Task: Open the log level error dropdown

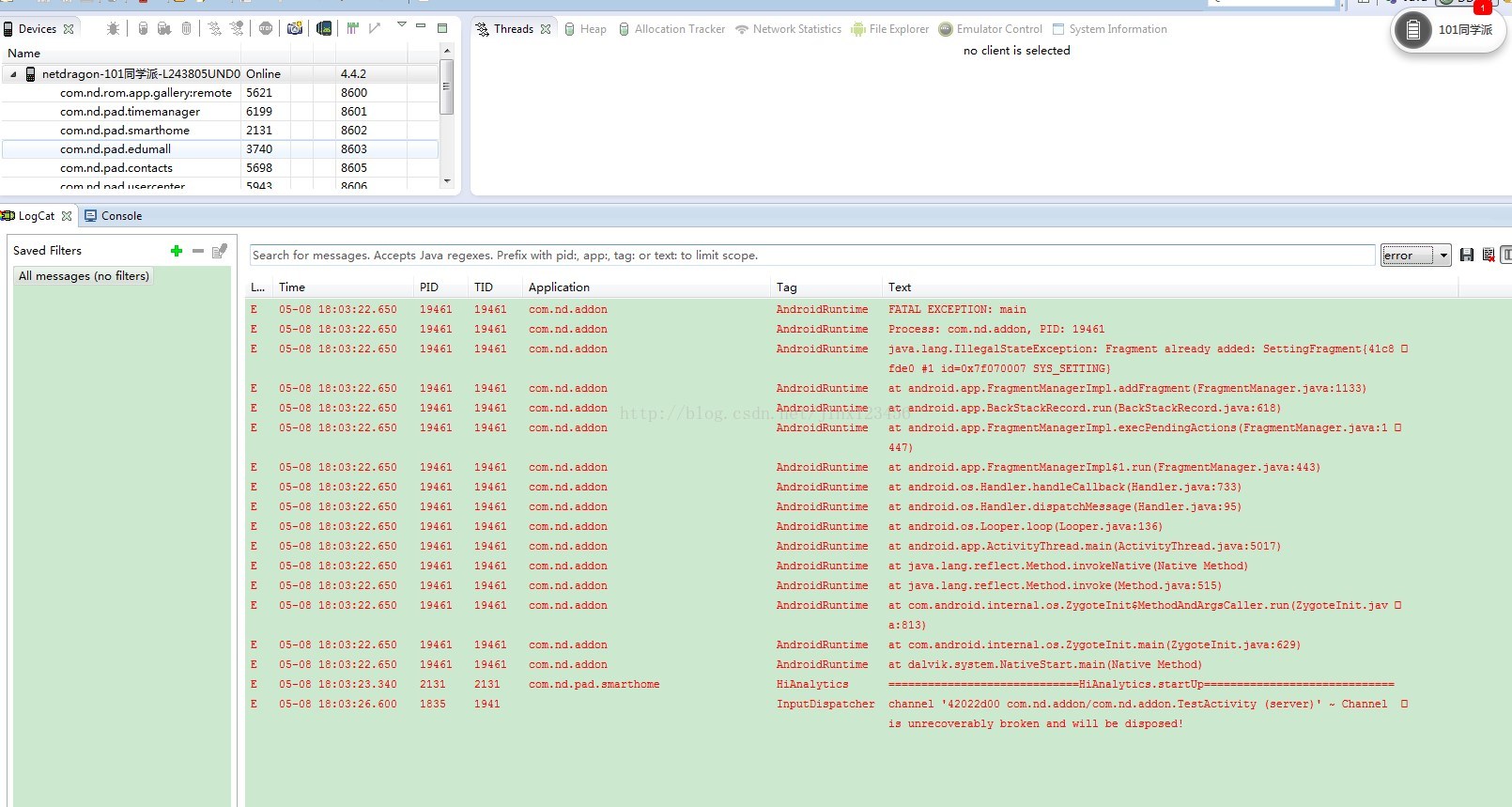Action: point(1416,256)
